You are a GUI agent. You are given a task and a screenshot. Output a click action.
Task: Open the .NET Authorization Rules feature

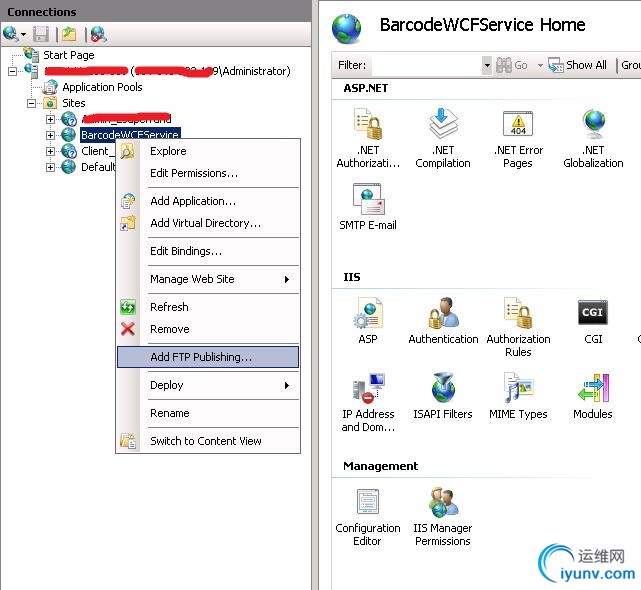pos(368,138)
